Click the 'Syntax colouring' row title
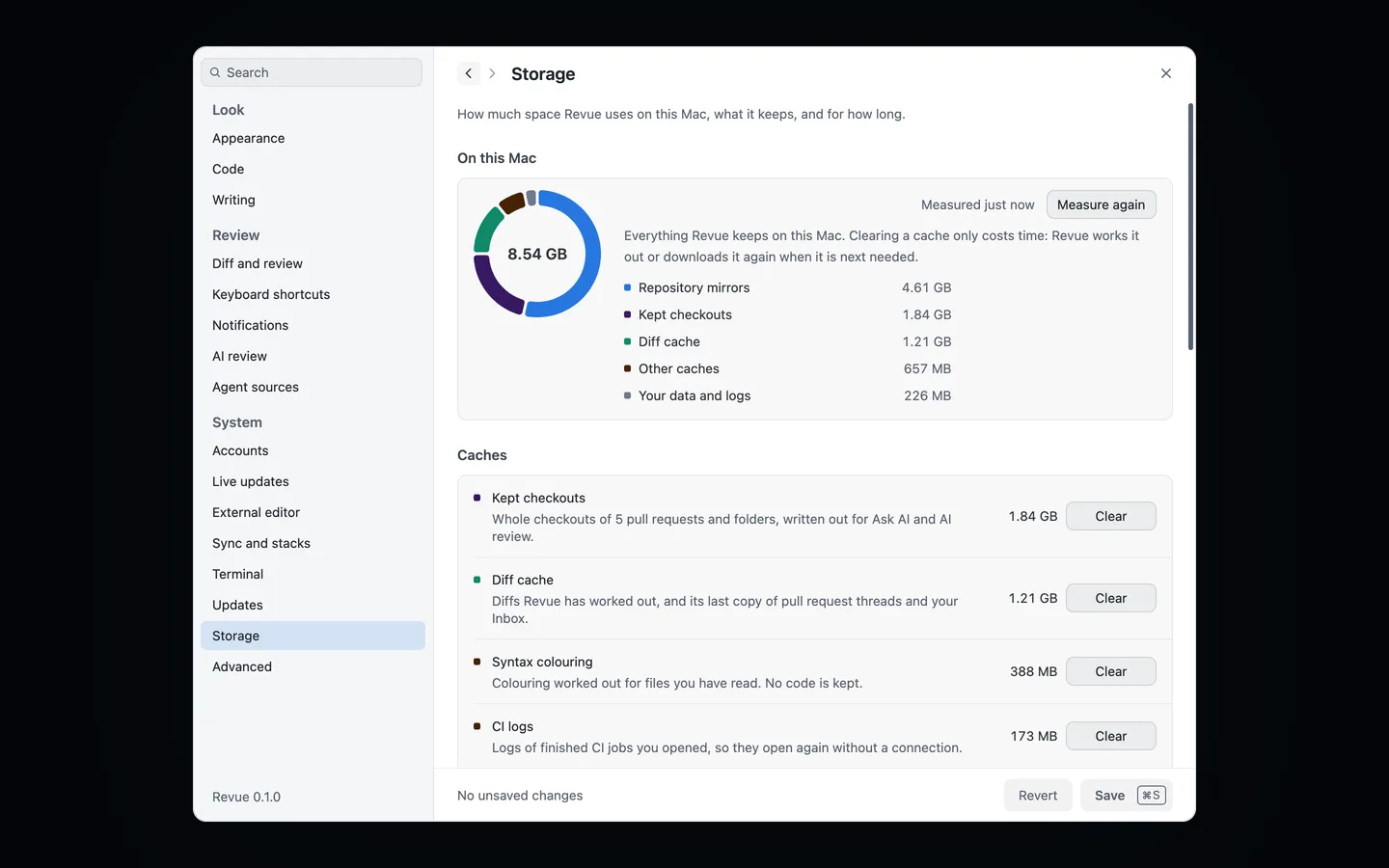Screen dimensions: 1389x868 click(x=542, y=662)
